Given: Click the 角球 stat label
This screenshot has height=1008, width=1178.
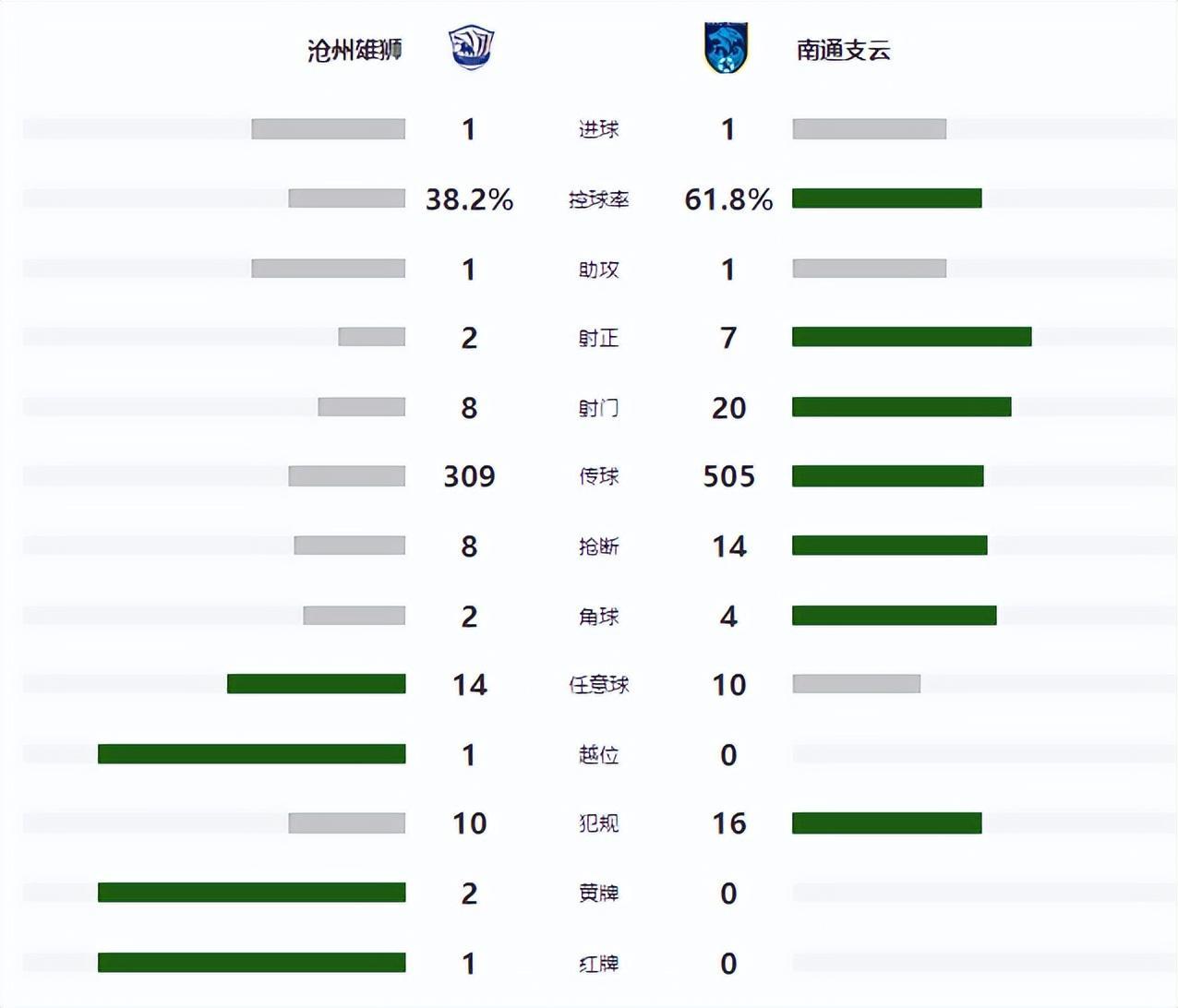Looking at the screenshot, I should click(x=598, y=616).
